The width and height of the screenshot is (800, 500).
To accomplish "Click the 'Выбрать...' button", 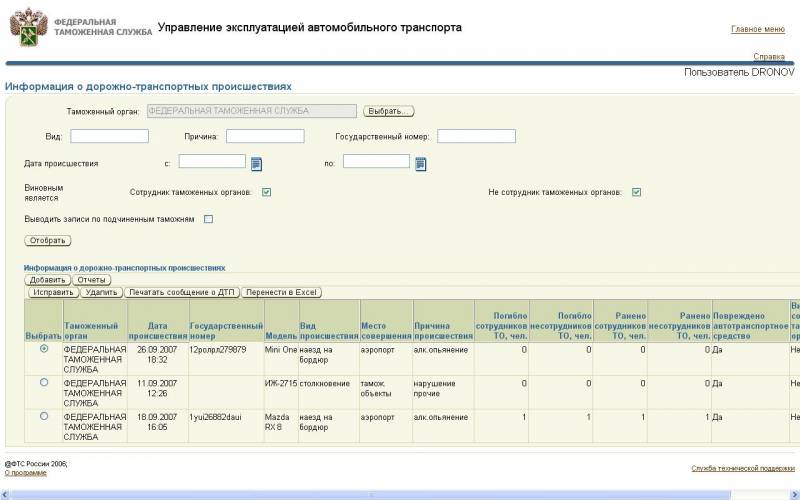I will (x=389, y=111).
